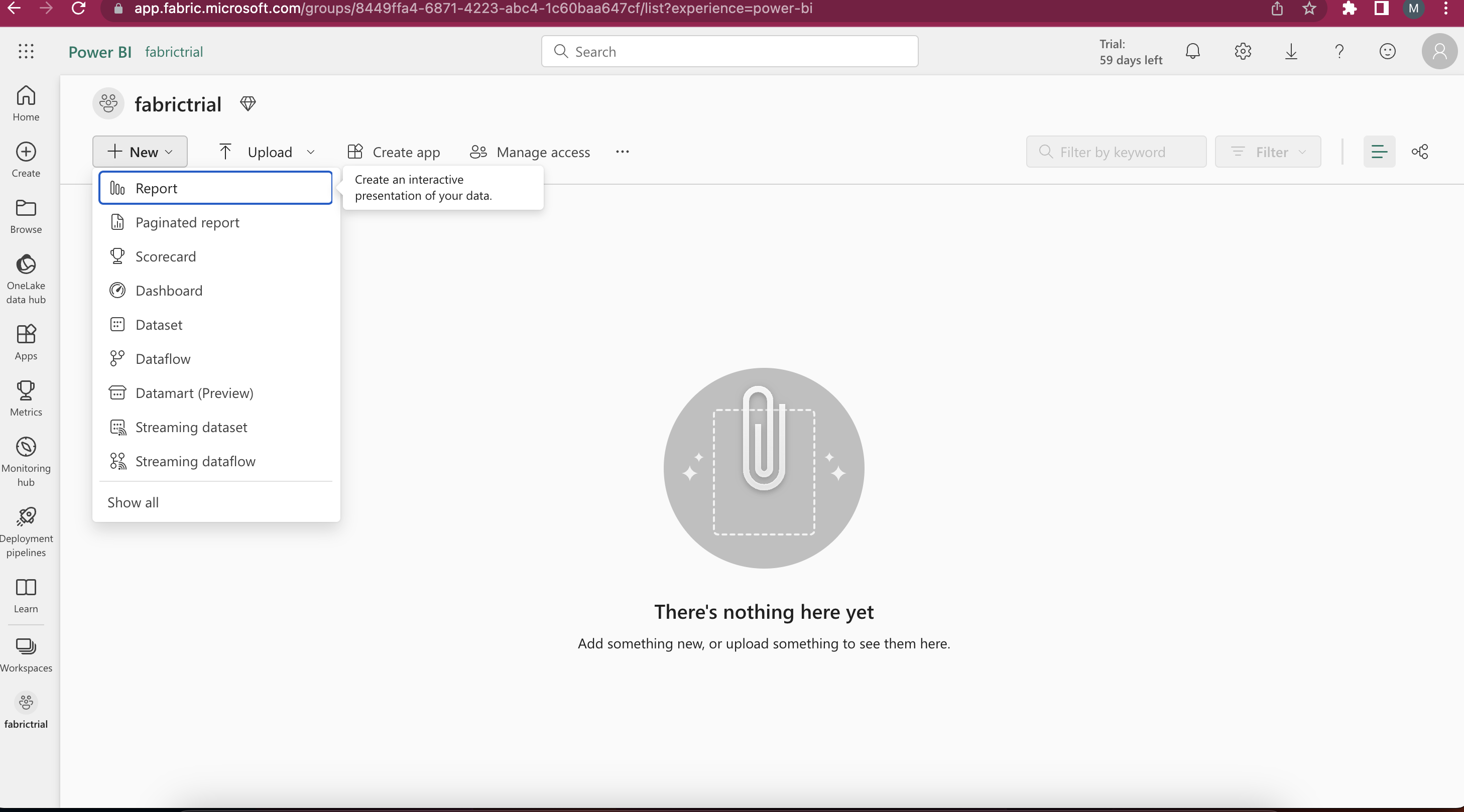1464x812 pixels.
Task: Select fabrictrial workspace in sidebar
Action: [x=26, y=711]
